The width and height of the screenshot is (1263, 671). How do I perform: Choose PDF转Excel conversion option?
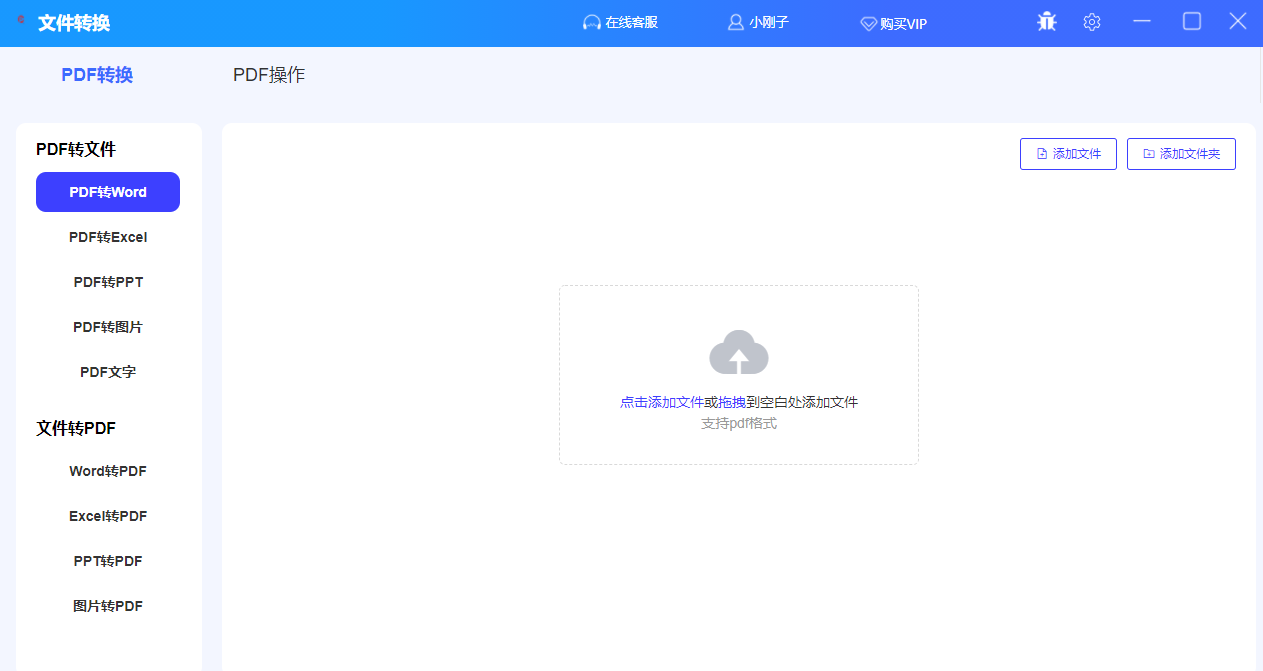(x=108, y=237)
